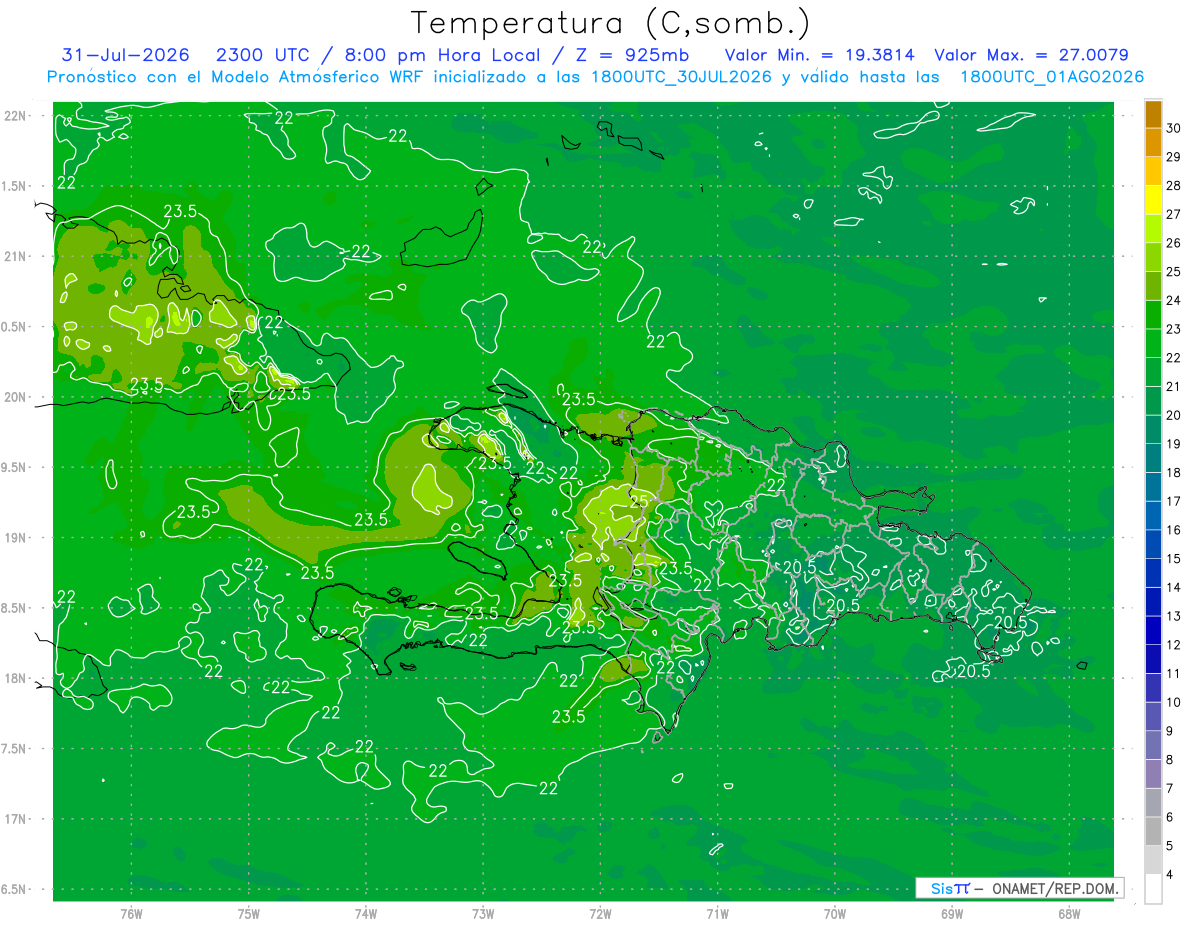This screenshot has width=1200, height=927.
Task: Click the "72W" longitude axis label
Action: (x=600, y=915)
